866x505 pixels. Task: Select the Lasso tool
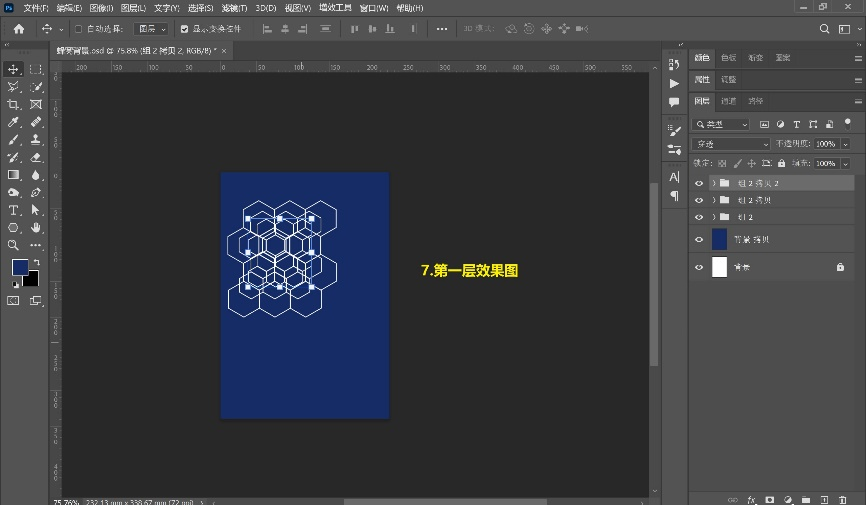click(x=13, y=87)
